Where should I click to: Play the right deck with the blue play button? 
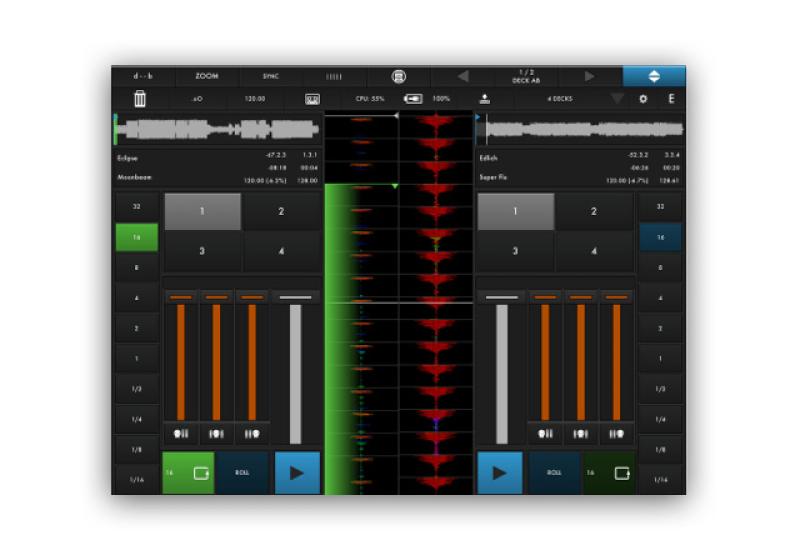tap(499, 473)
